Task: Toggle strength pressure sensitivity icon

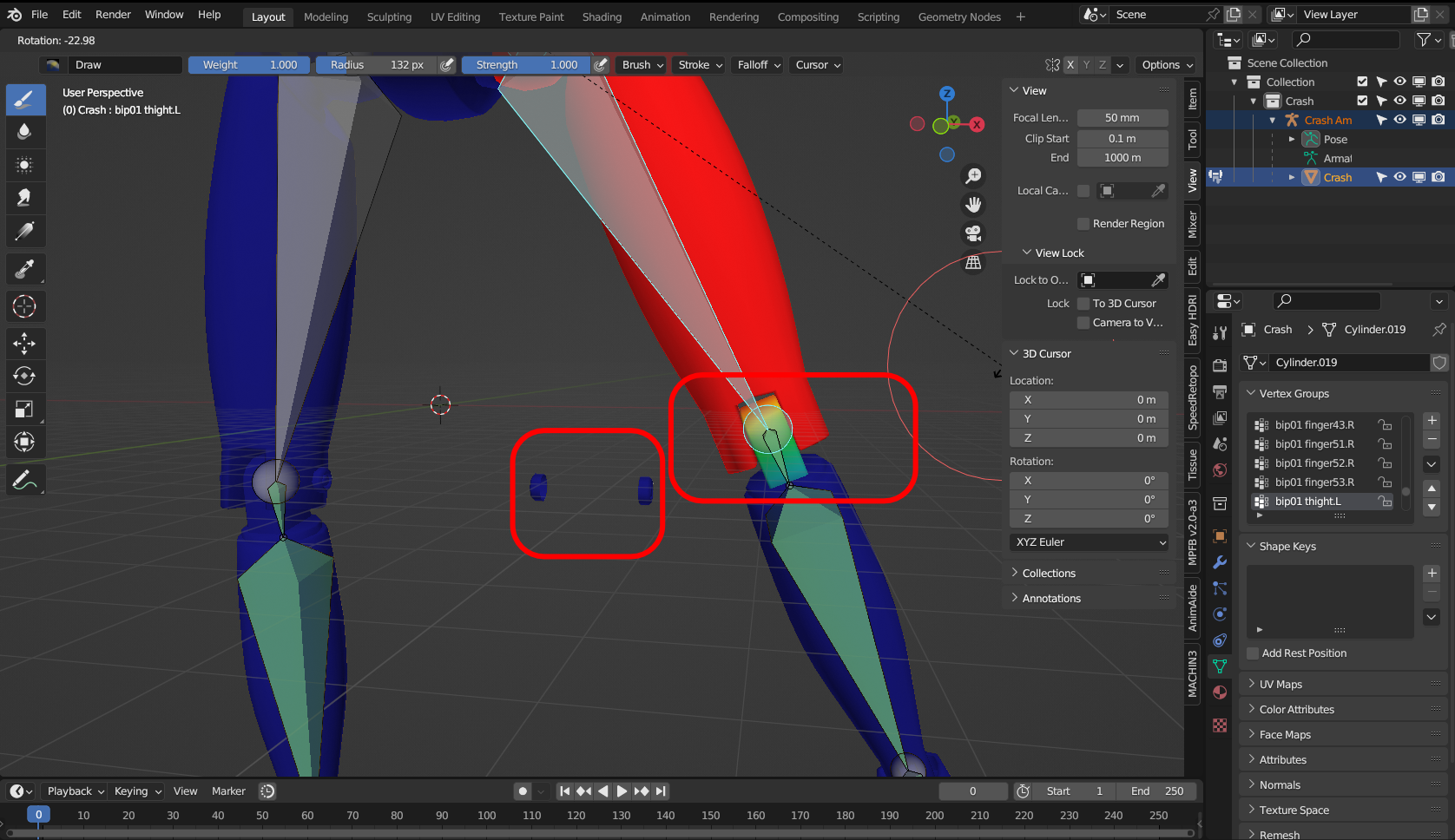Action: (601, 65)
